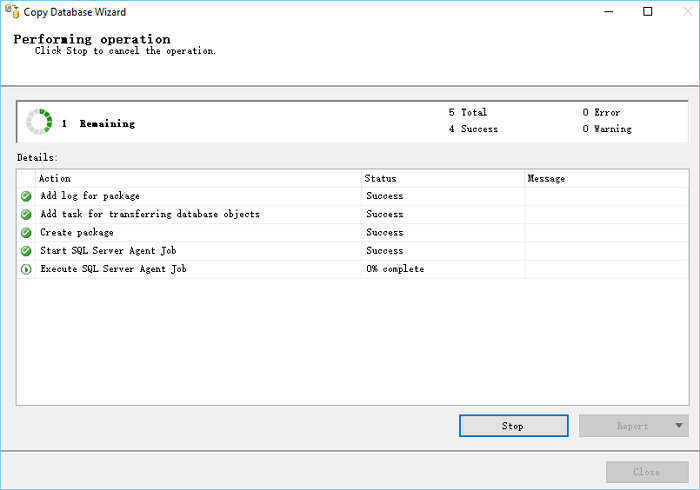
Task: Click the 0% complete status cell
Action: click(395, 269)
